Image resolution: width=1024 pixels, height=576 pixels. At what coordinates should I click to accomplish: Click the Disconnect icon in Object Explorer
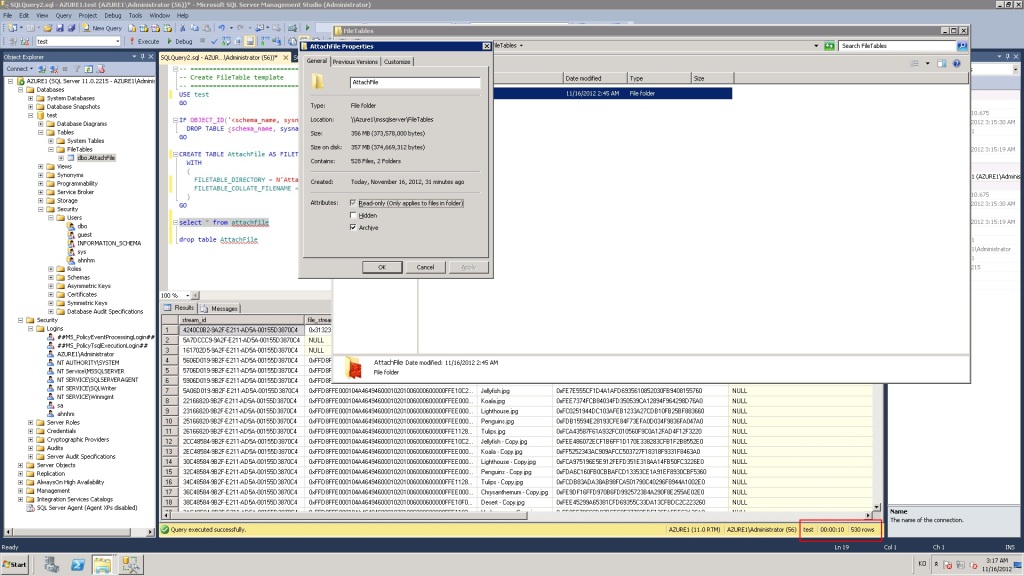54,69
